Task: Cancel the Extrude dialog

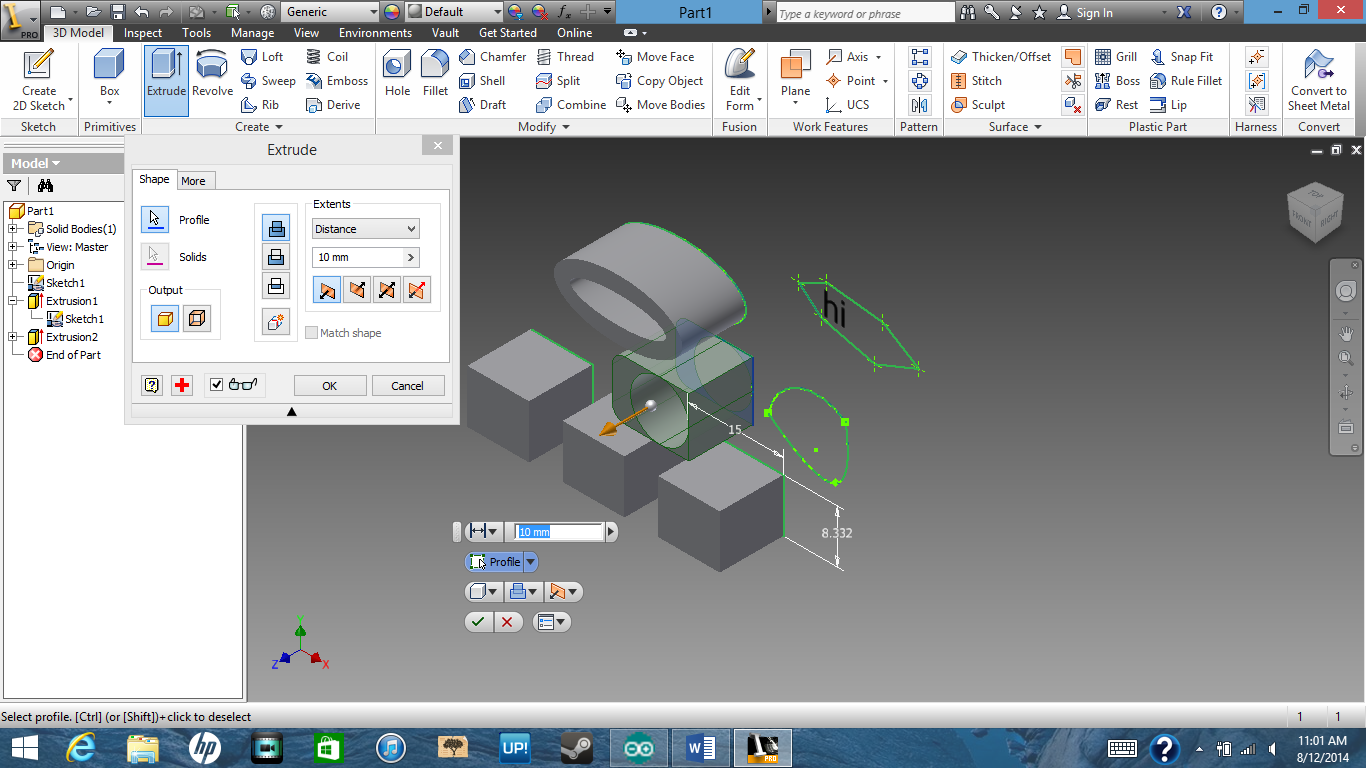Action: coord(408,385)
